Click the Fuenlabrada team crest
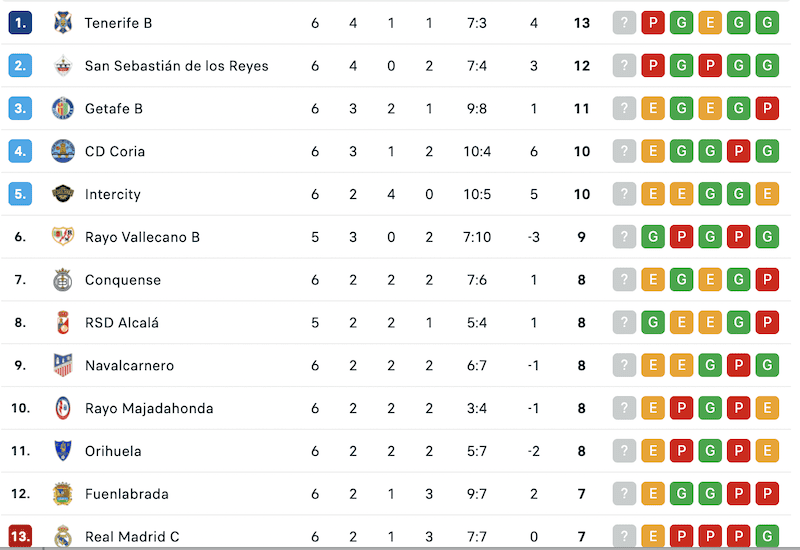This screenshot has height=550, width=800. point(63,494)
